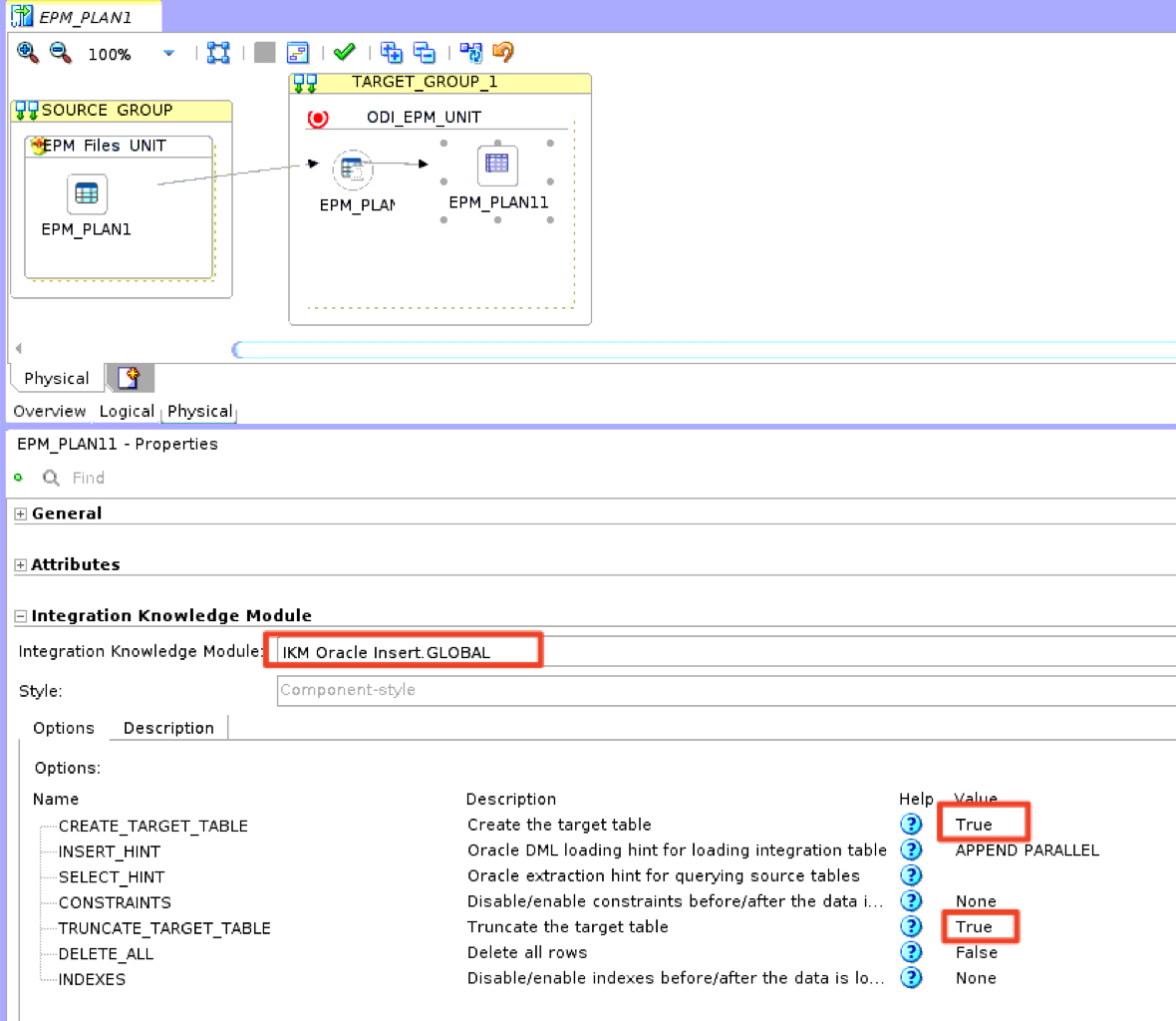Switch to the Logical tab
This screenshot has height=1021, width=1176.
pos(127,411)
